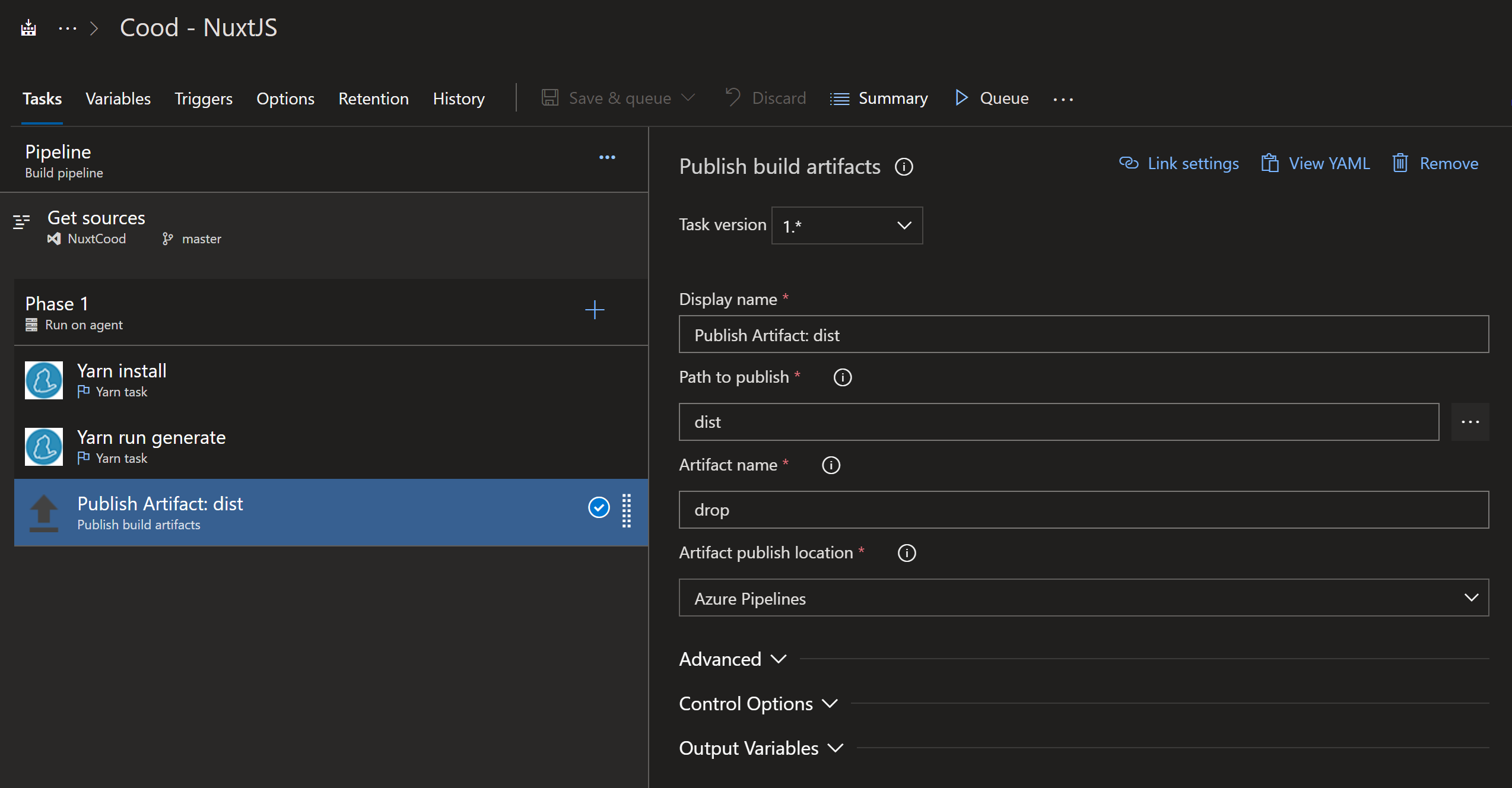
Task: Show Artifact publish location info tooltip
Action: pos(907,553)
